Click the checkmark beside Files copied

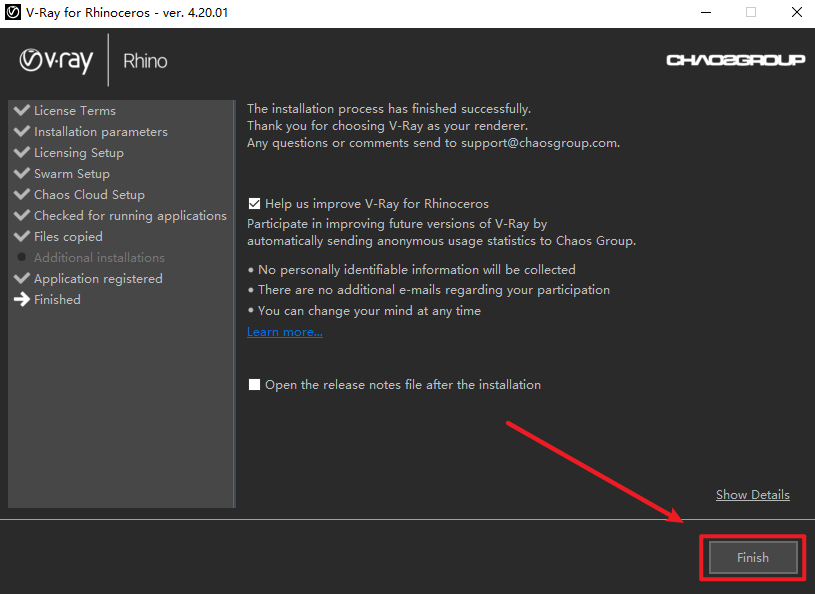tap(22, 236)
